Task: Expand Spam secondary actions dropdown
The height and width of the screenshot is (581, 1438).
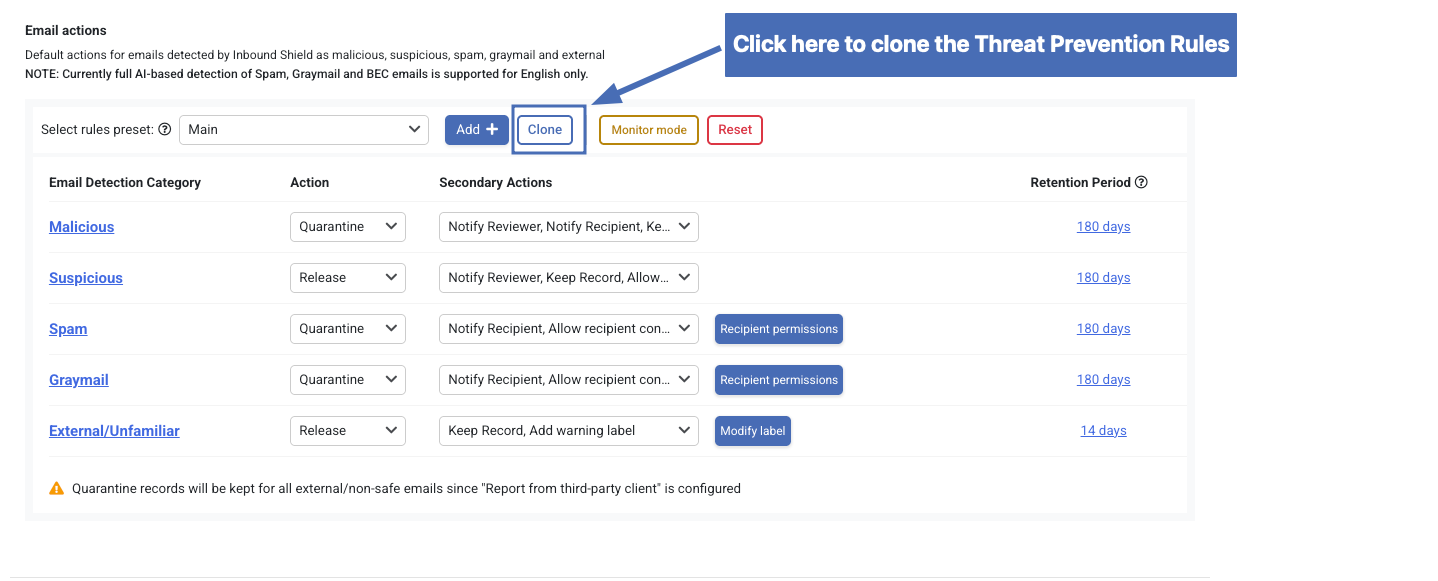Action: click(569, 329)
